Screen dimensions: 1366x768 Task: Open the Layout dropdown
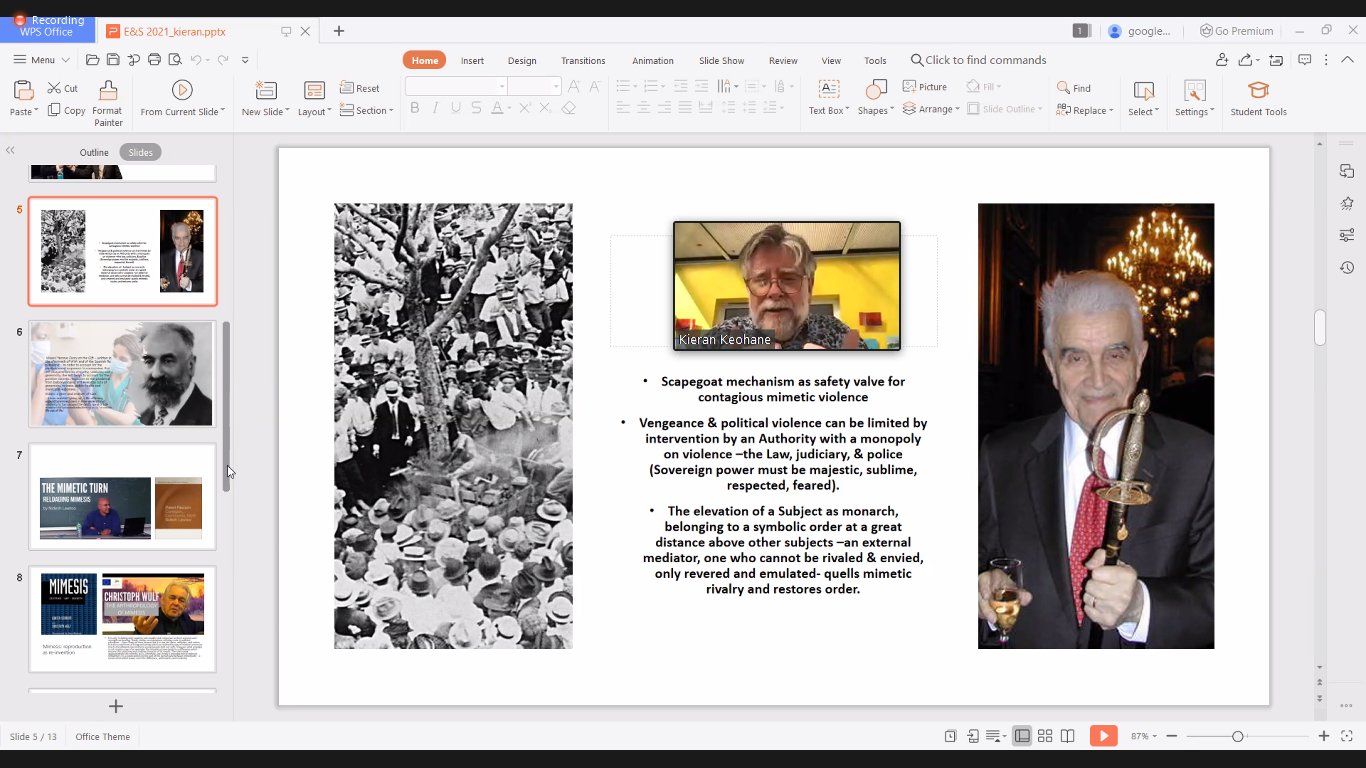coord(314,99)
